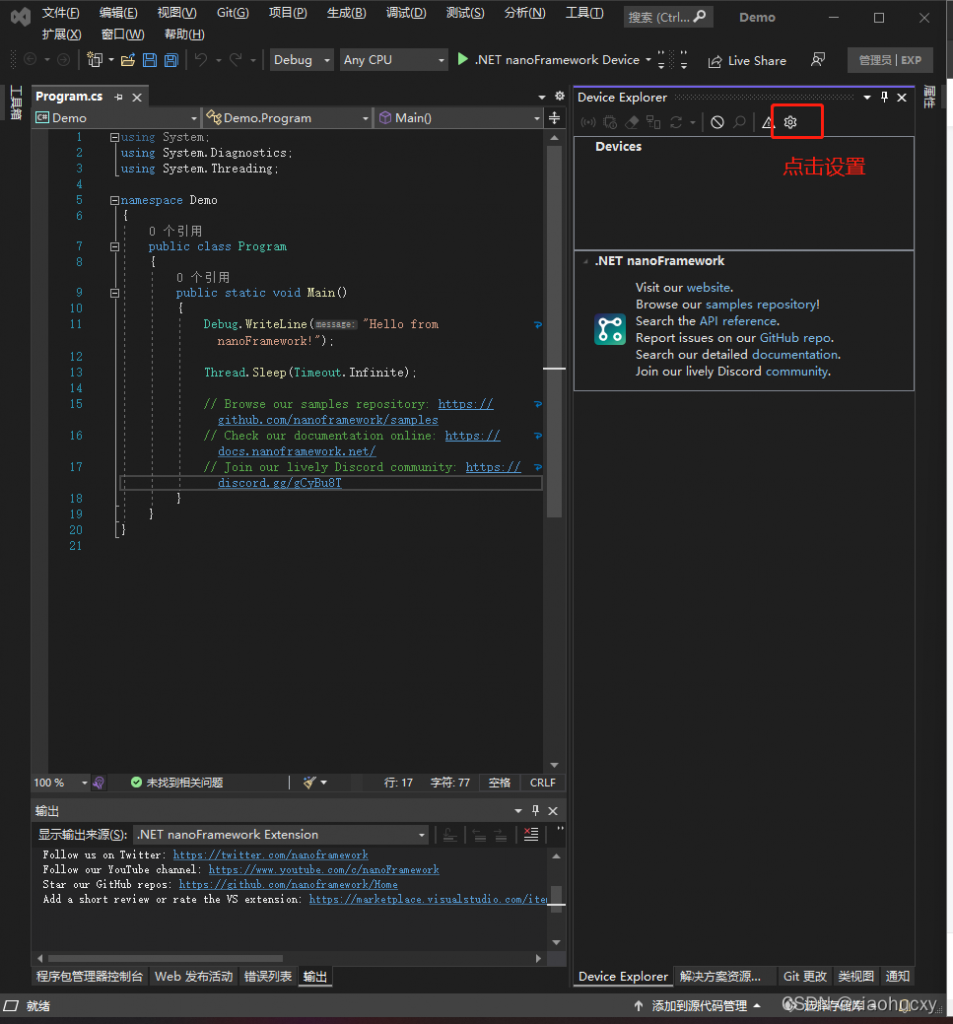Click the ping device icon in Device Explorer
The height and width of the screenshot is (1024, 953).
point(588,122)
